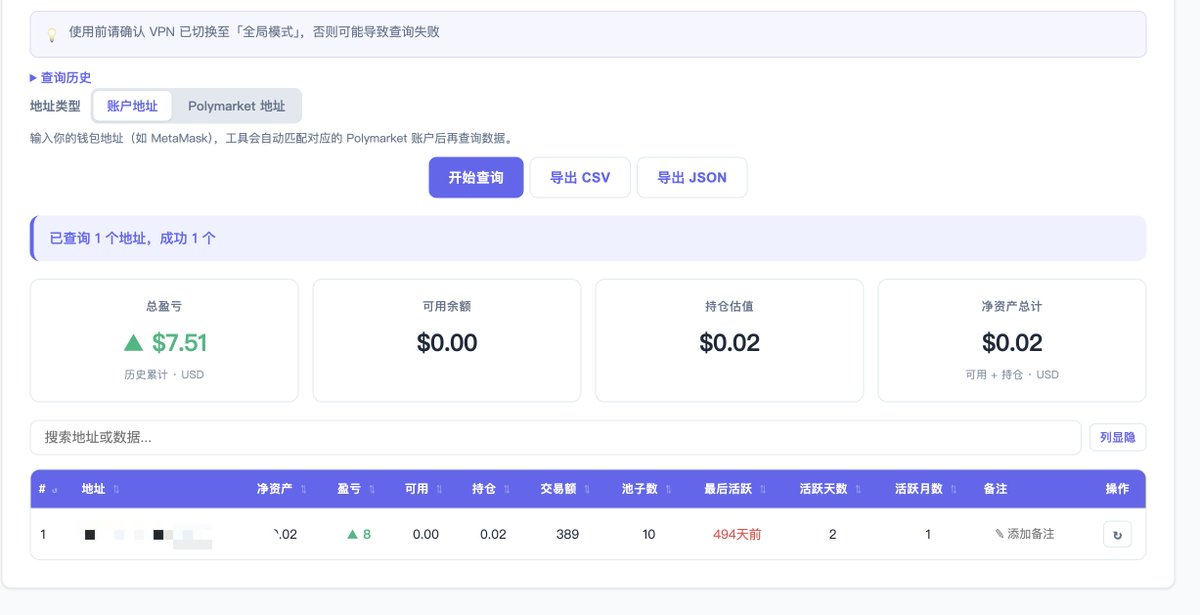Click the sort icon beside # column header
The width and height of the screenshot is (1200, 615).
(x=54, y=490)
